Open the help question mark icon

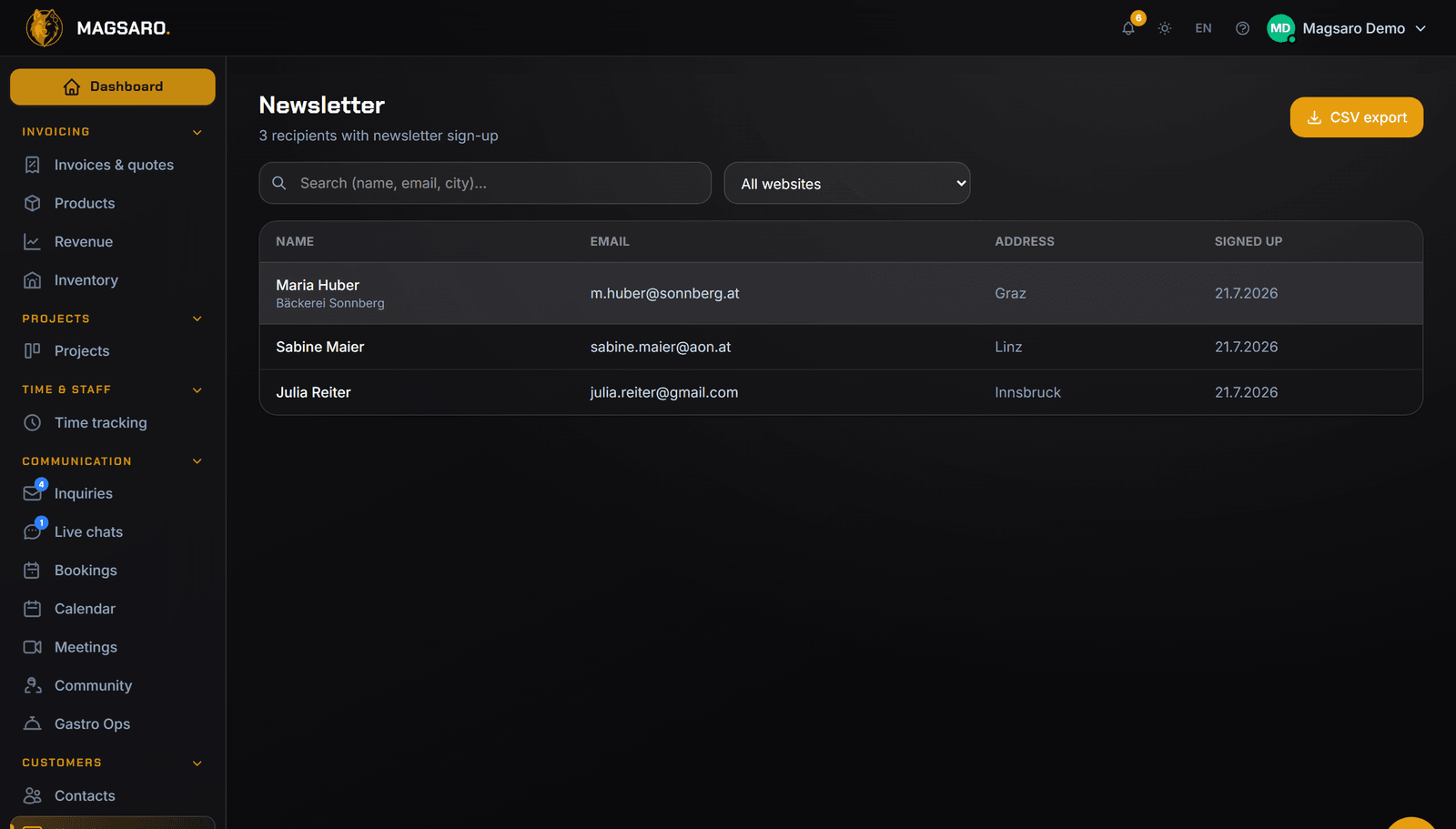[x=1242, y=28]
